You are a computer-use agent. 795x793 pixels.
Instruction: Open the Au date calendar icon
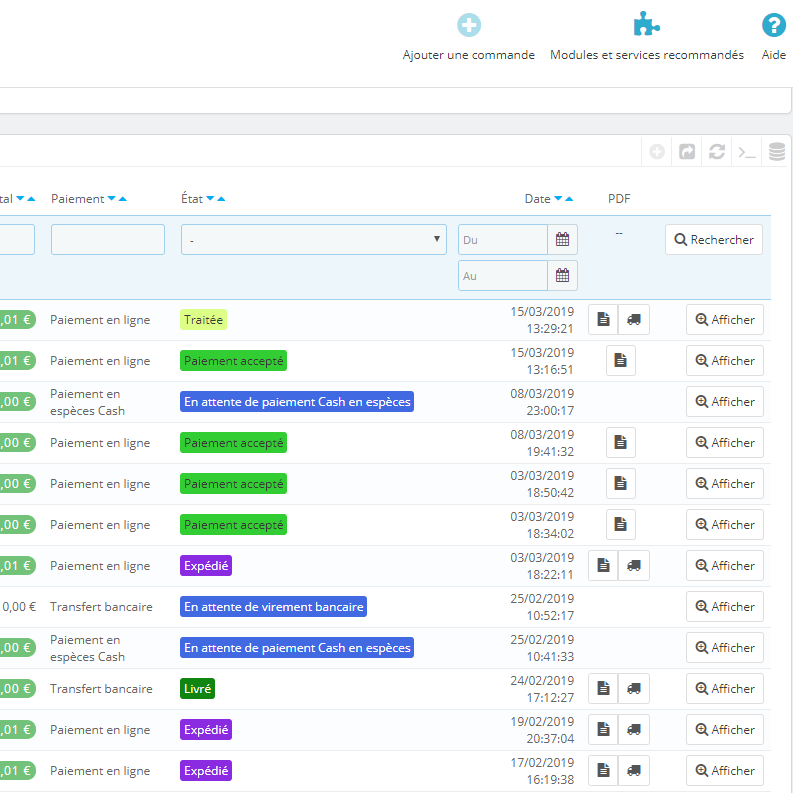[x=562, y=275]
